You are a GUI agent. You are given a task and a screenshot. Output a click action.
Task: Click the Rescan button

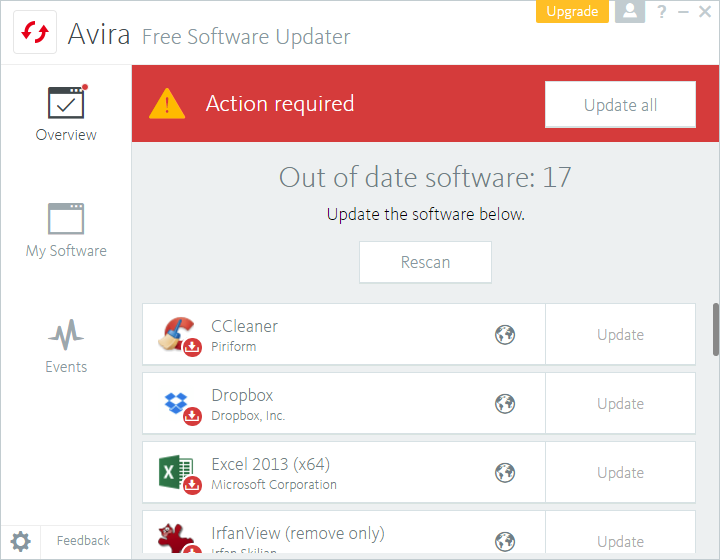coord(425,262)
